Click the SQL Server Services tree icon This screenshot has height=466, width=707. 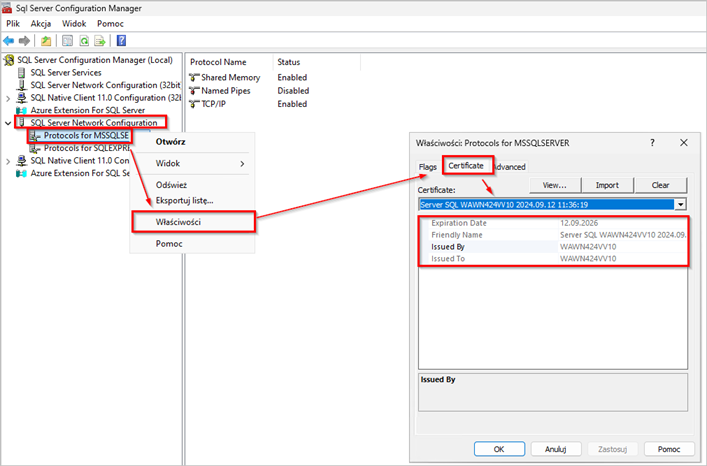pos(21,73)
